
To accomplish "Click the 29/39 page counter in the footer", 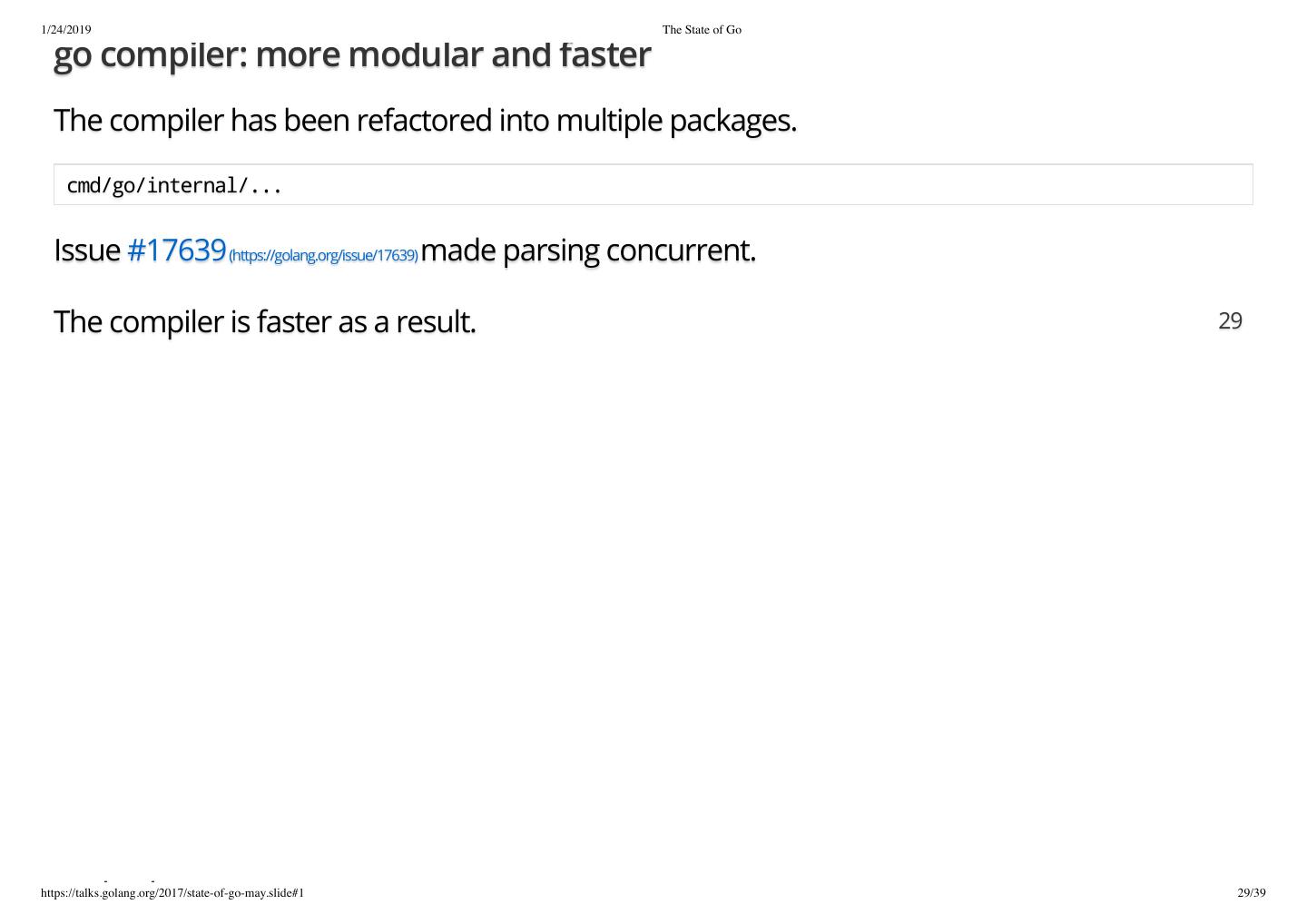I will 1251,893.
